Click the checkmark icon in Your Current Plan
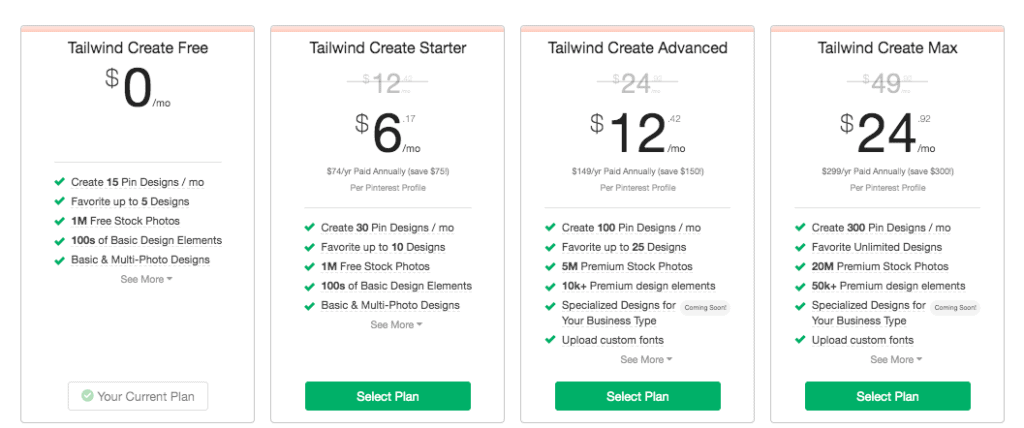This screenshot has width=1024, height=428. (87, 395)
